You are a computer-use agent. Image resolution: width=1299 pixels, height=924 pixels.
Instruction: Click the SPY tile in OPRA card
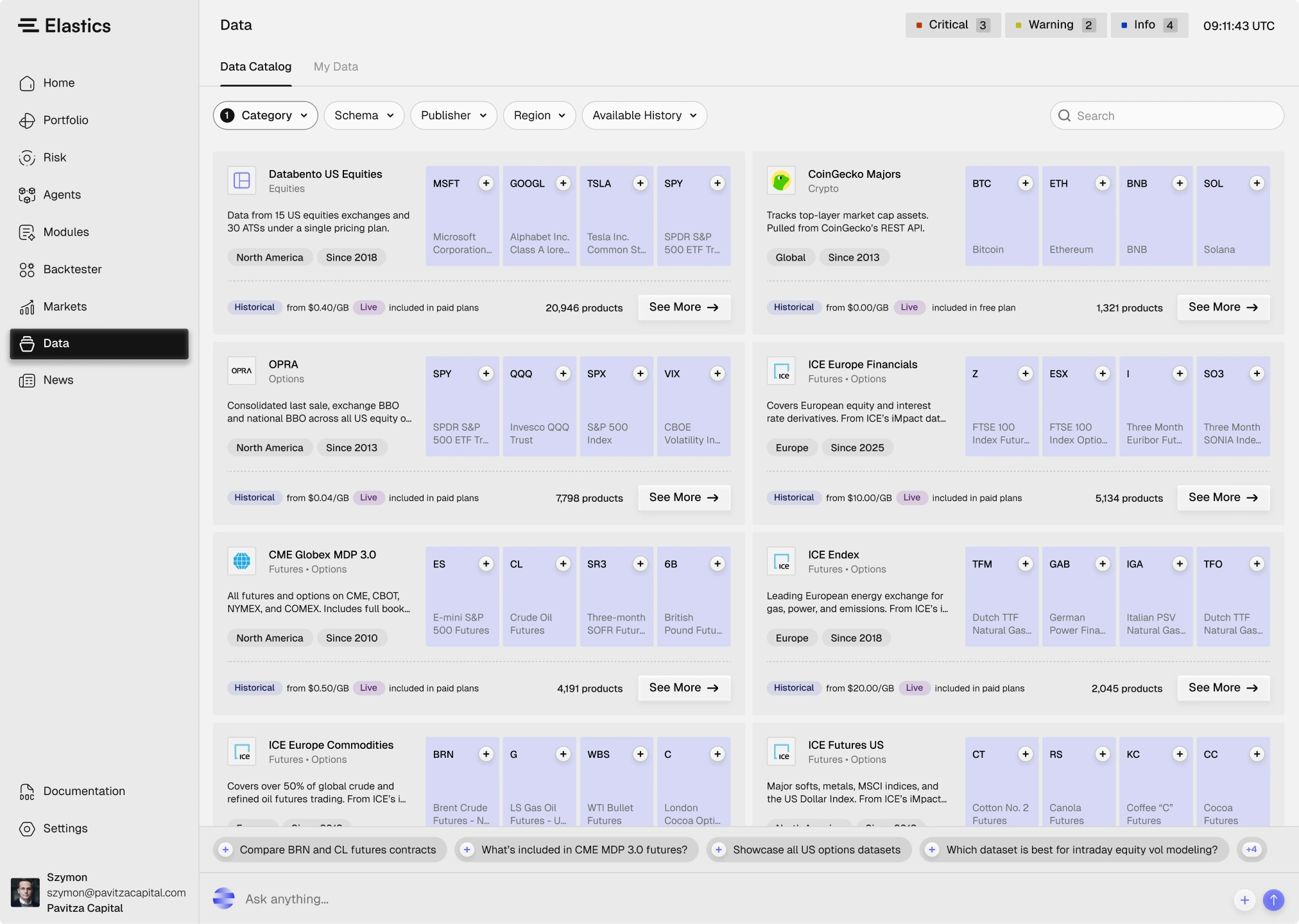pyautogui.click(x=462, y=406)
